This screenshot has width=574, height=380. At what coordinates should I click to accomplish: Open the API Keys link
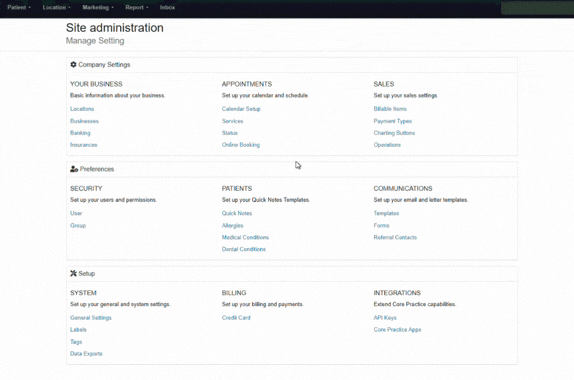(x=385, y=317)
